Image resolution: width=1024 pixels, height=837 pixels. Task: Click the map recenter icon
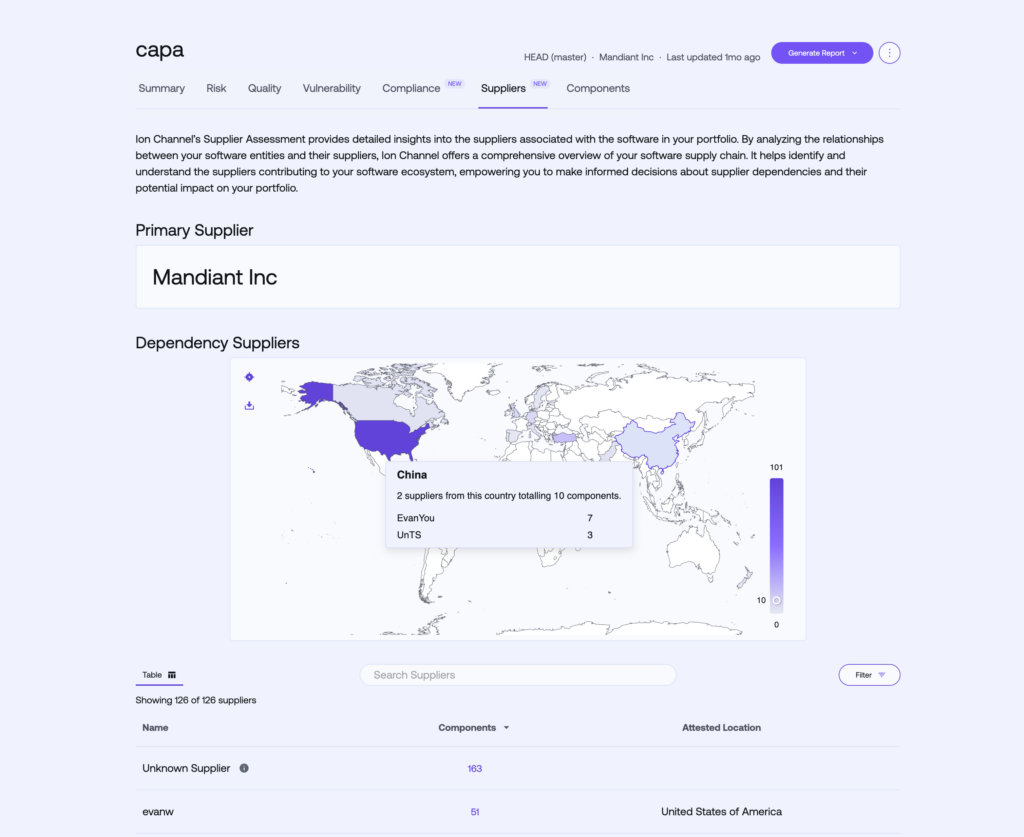[x=249, y=377]
